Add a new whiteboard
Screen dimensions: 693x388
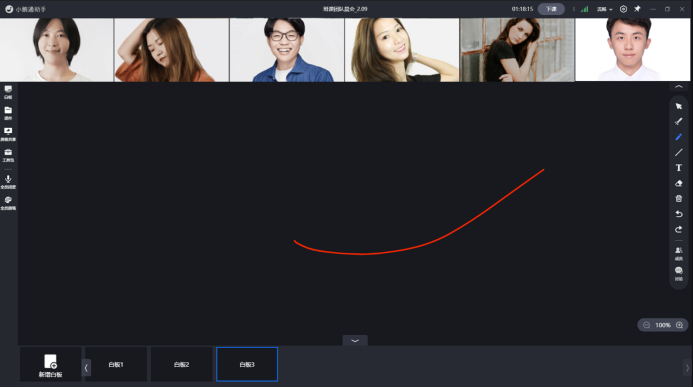(x=50, y=365)
